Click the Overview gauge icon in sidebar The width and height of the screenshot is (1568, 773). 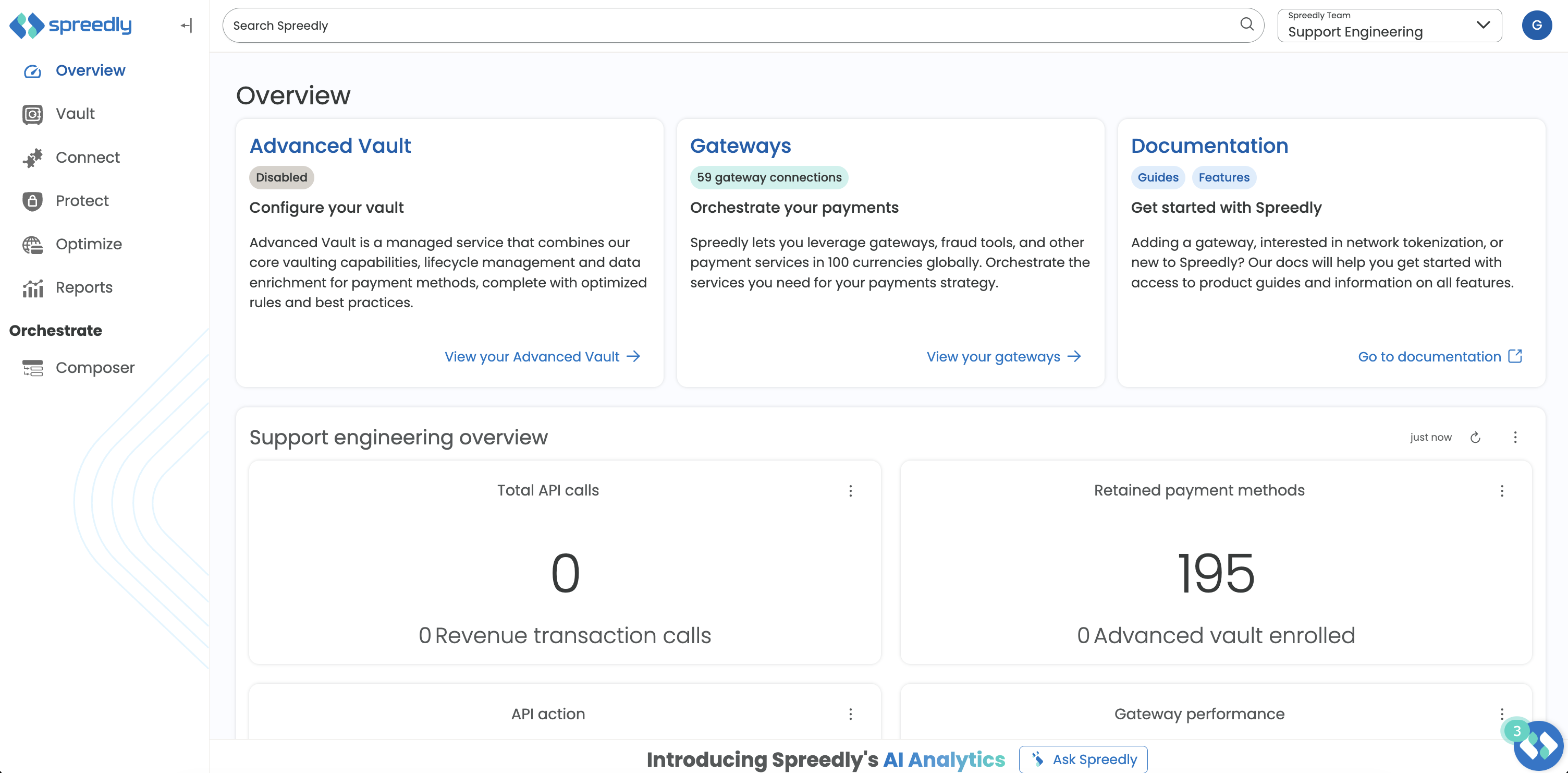[32, 71]
